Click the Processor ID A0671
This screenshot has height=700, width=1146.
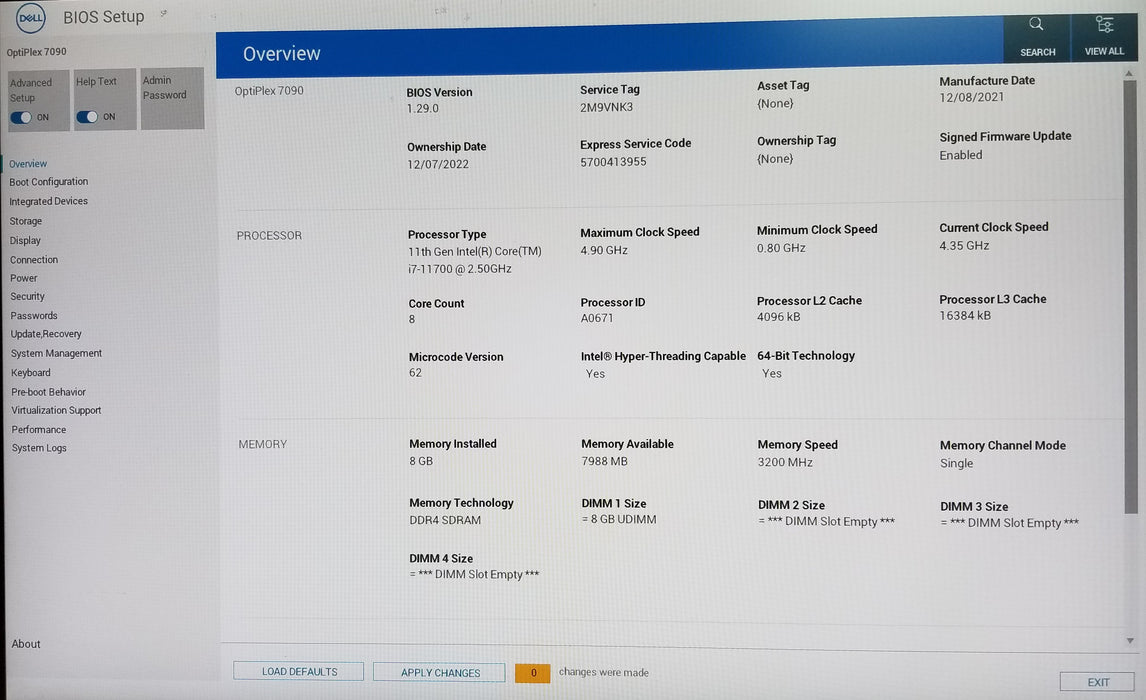[597, 318]
